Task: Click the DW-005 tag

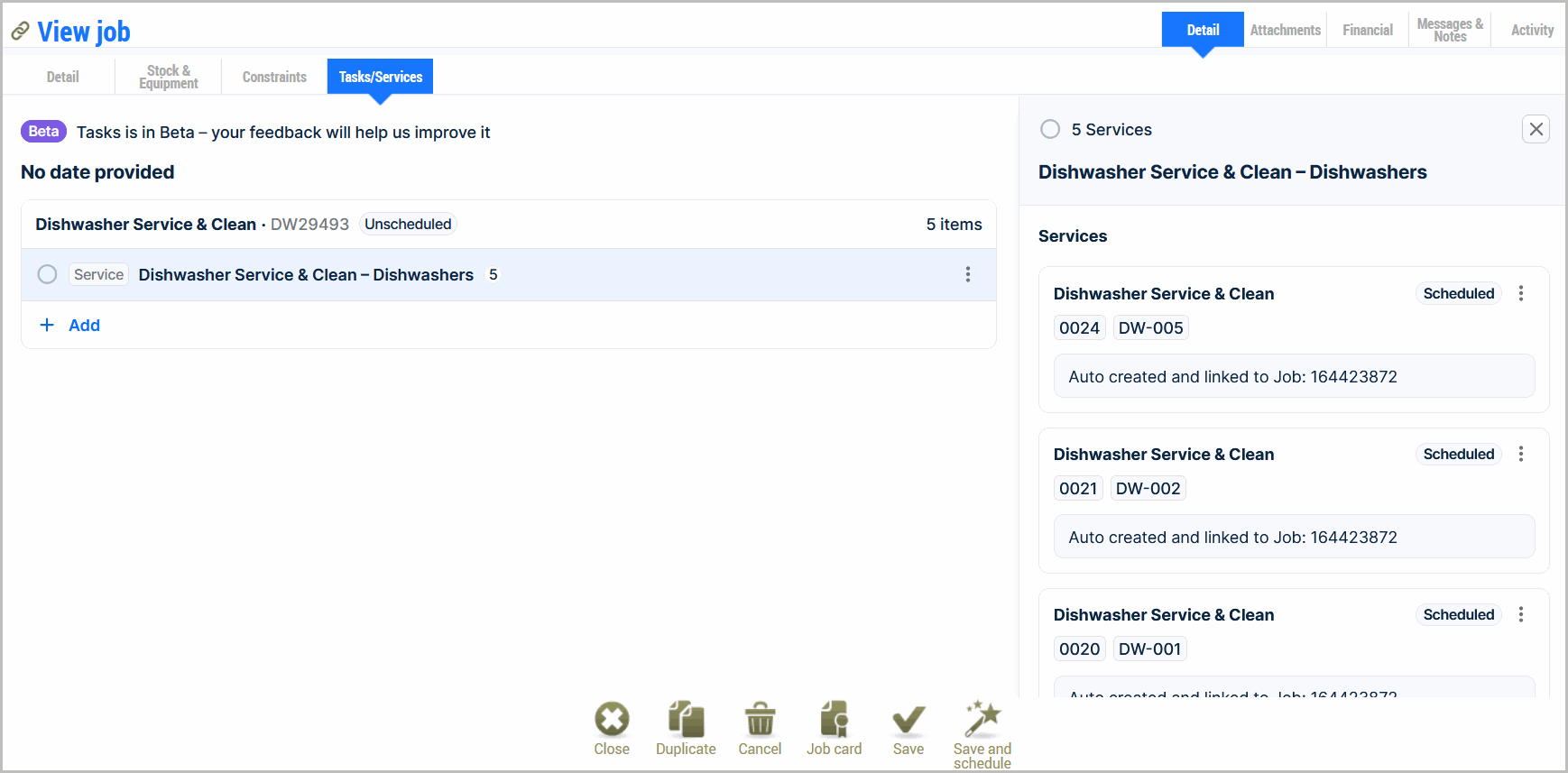Action: 1151,327
